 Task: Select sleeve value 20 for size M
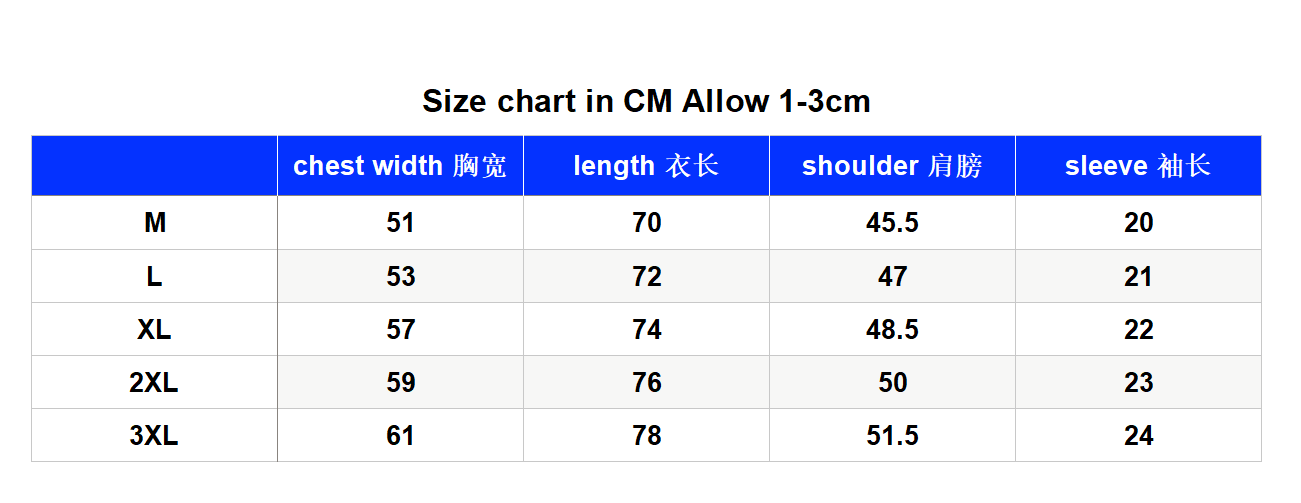pyautogui.click(x=1138, y=223)
